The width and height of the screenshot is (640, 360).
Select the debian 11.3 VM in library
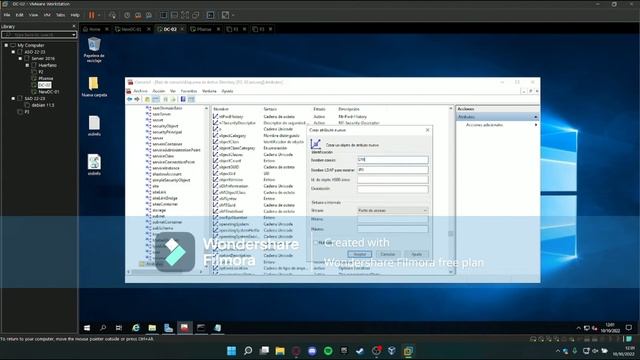[43, 105]
